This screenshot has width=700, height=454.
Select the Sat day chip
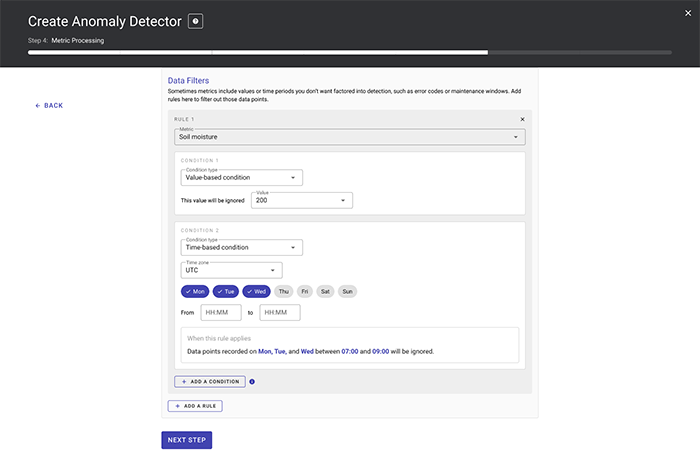click(325, 292)
